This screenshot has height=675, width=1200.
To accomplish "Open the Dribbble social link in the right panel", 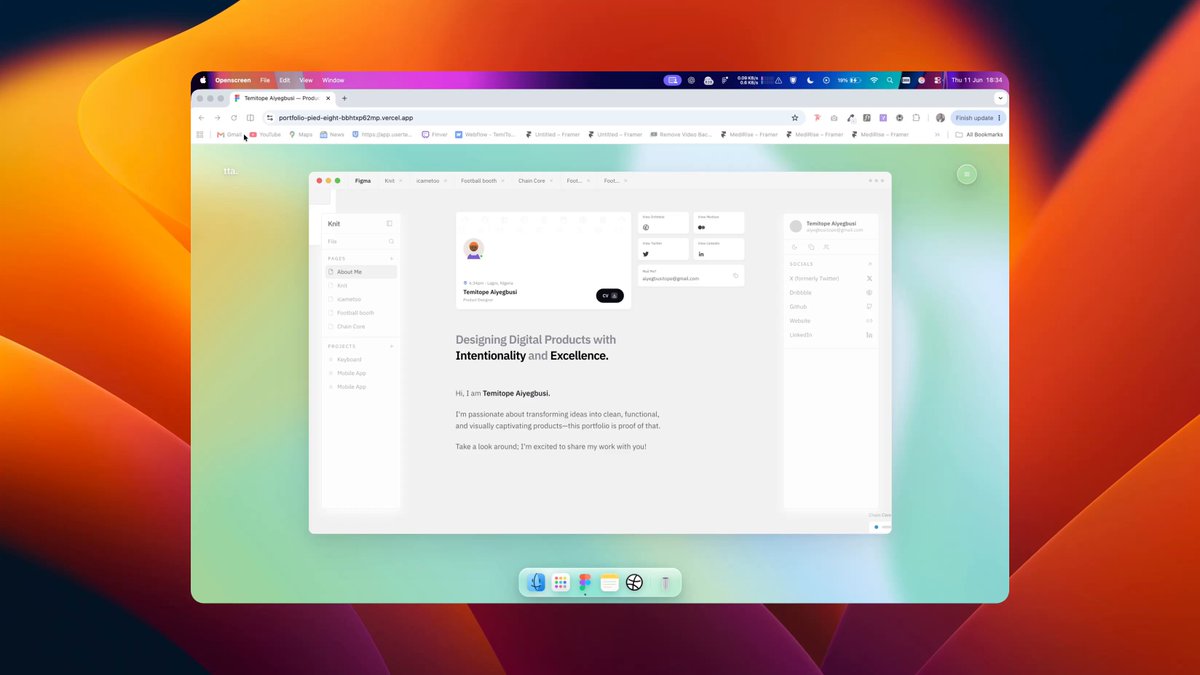I will click(x=831, y=292).
